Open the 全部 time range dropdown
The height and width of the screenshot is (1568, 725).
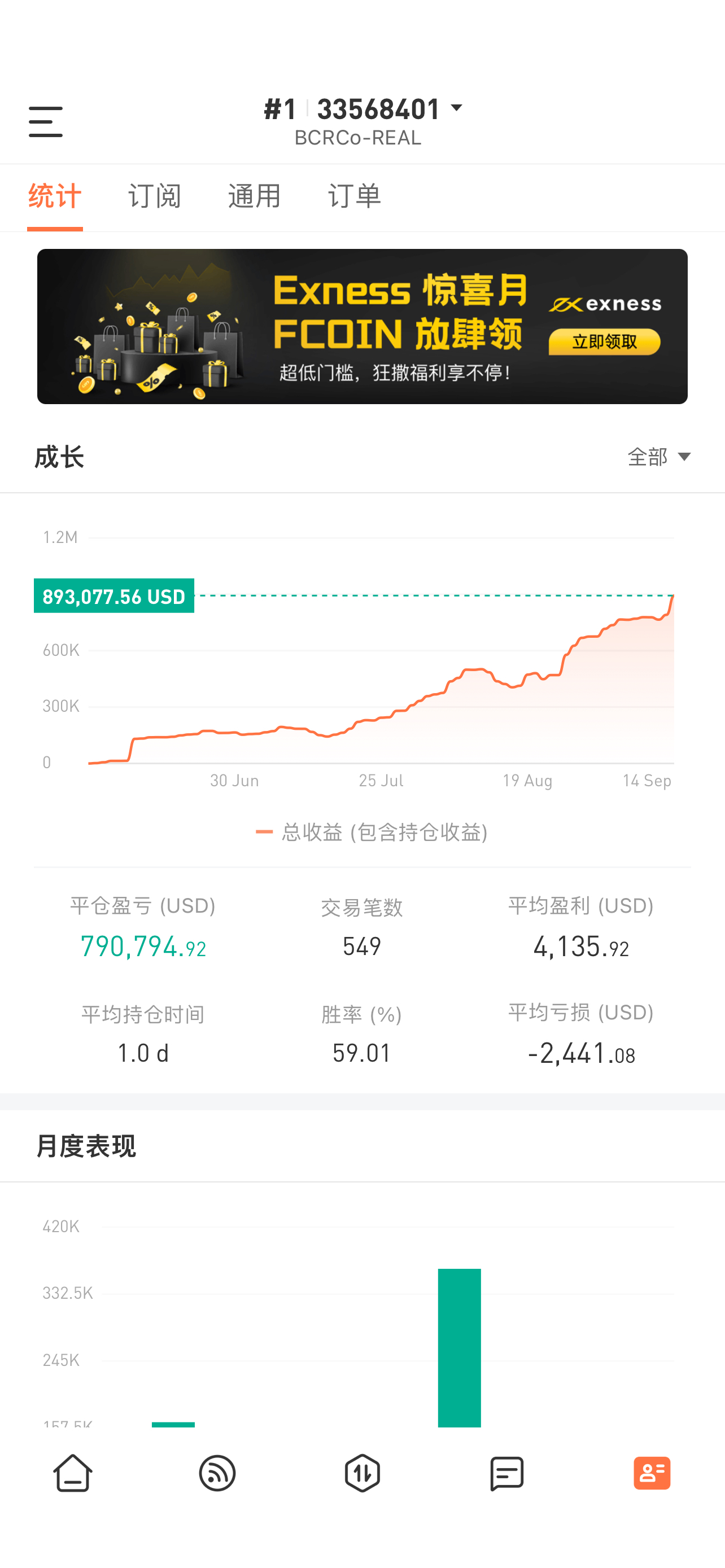click(x=660, y=457)
